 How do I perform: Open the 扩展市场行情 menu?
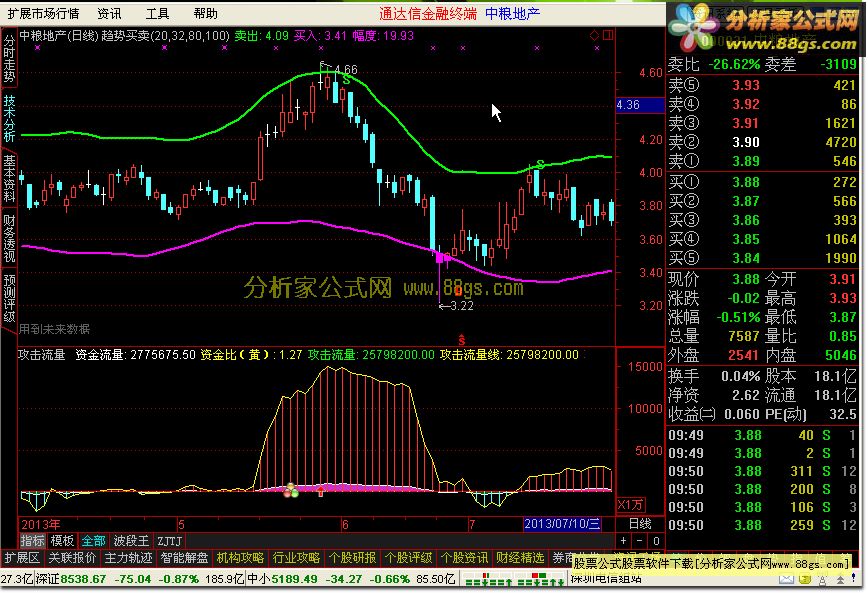tap(43, 13)
